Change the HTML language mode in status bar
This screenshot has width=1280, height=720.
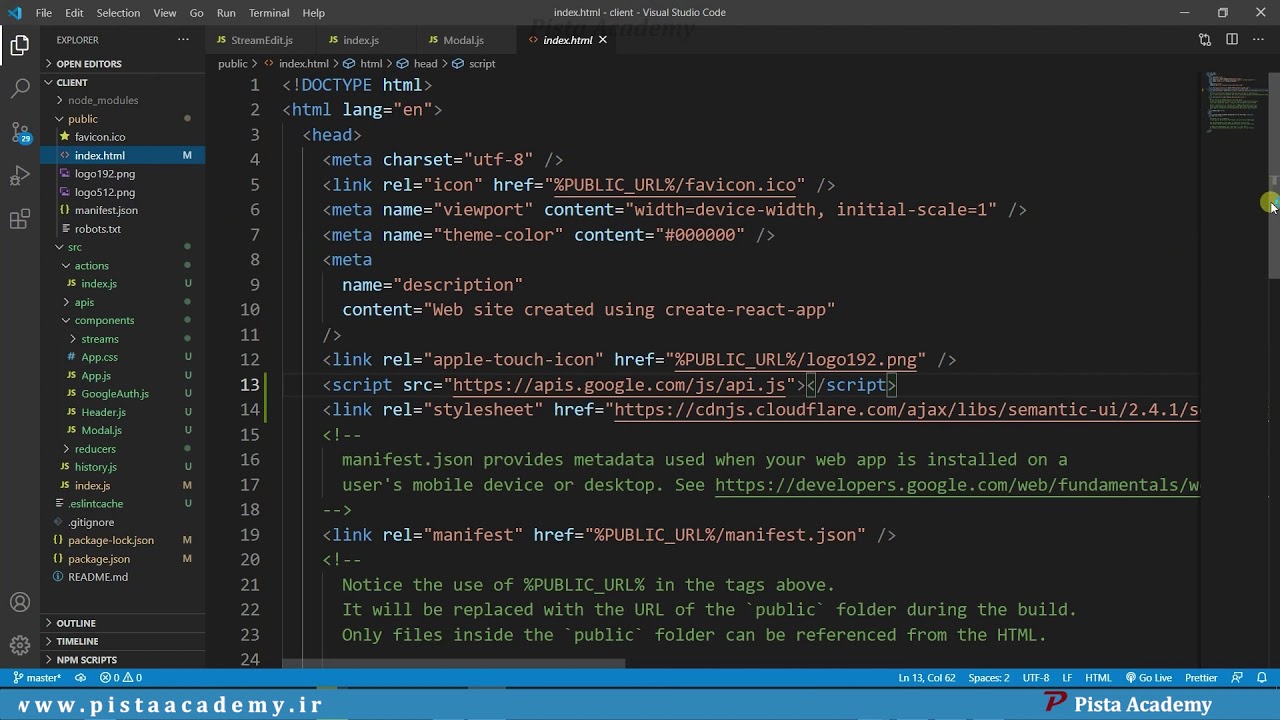coord(1098,678)
